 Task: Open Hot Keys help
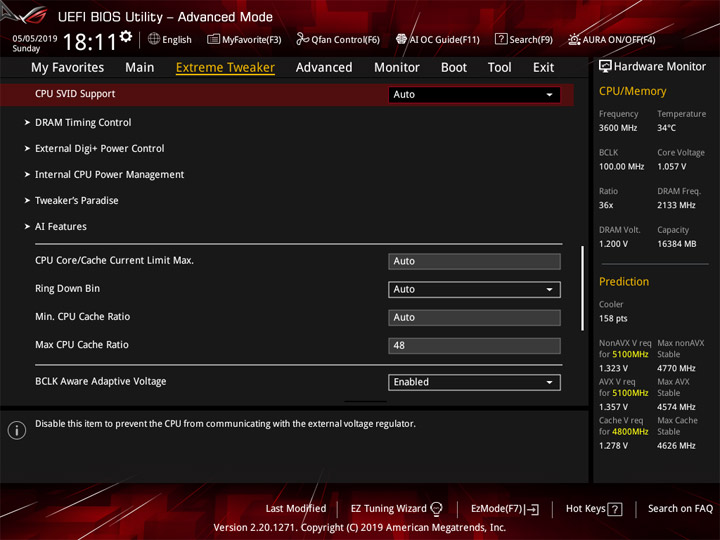click(x=585, y=509)
